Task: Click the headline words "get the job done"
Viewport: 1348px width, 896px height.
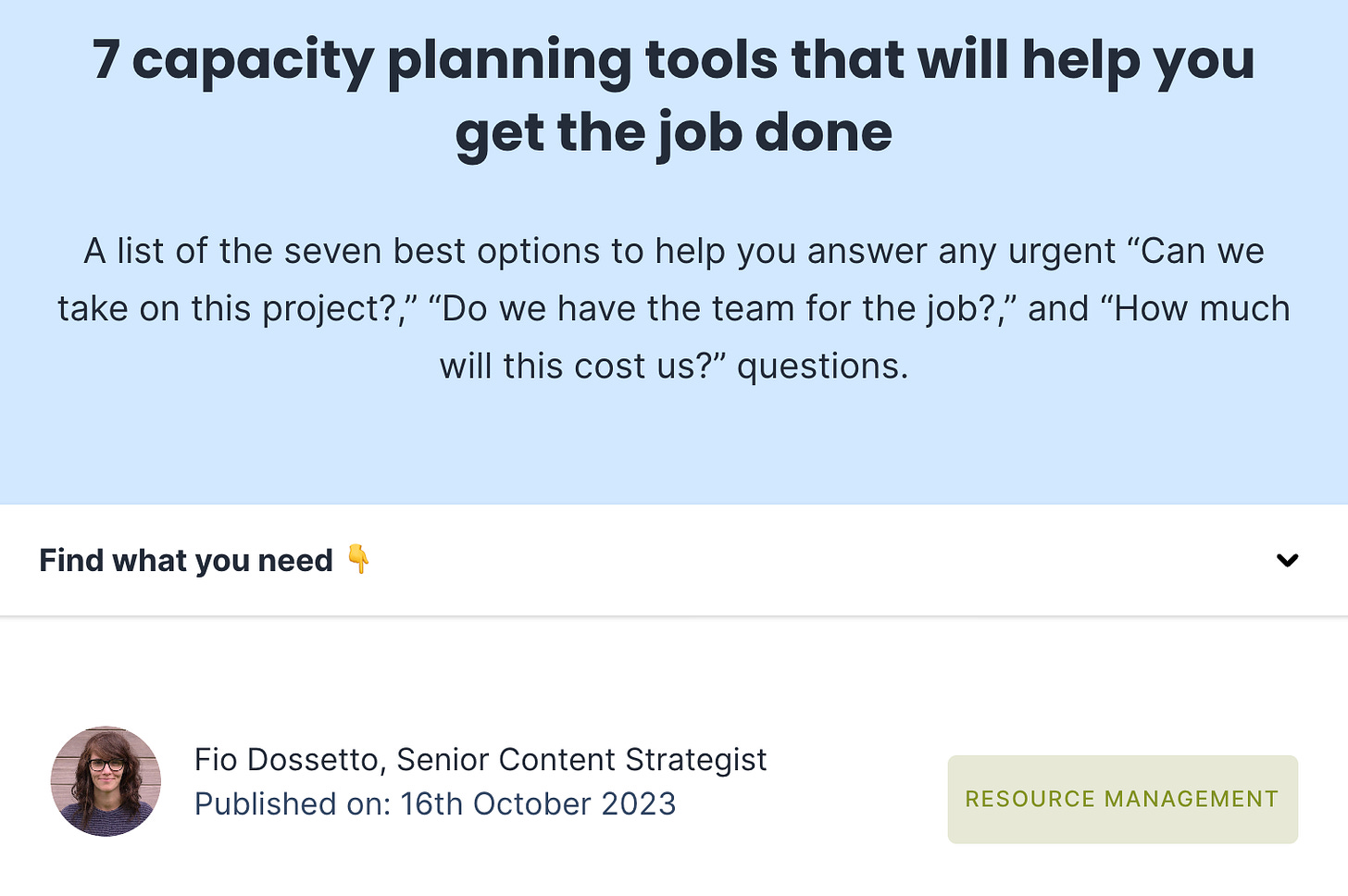Action: point(673,132)
